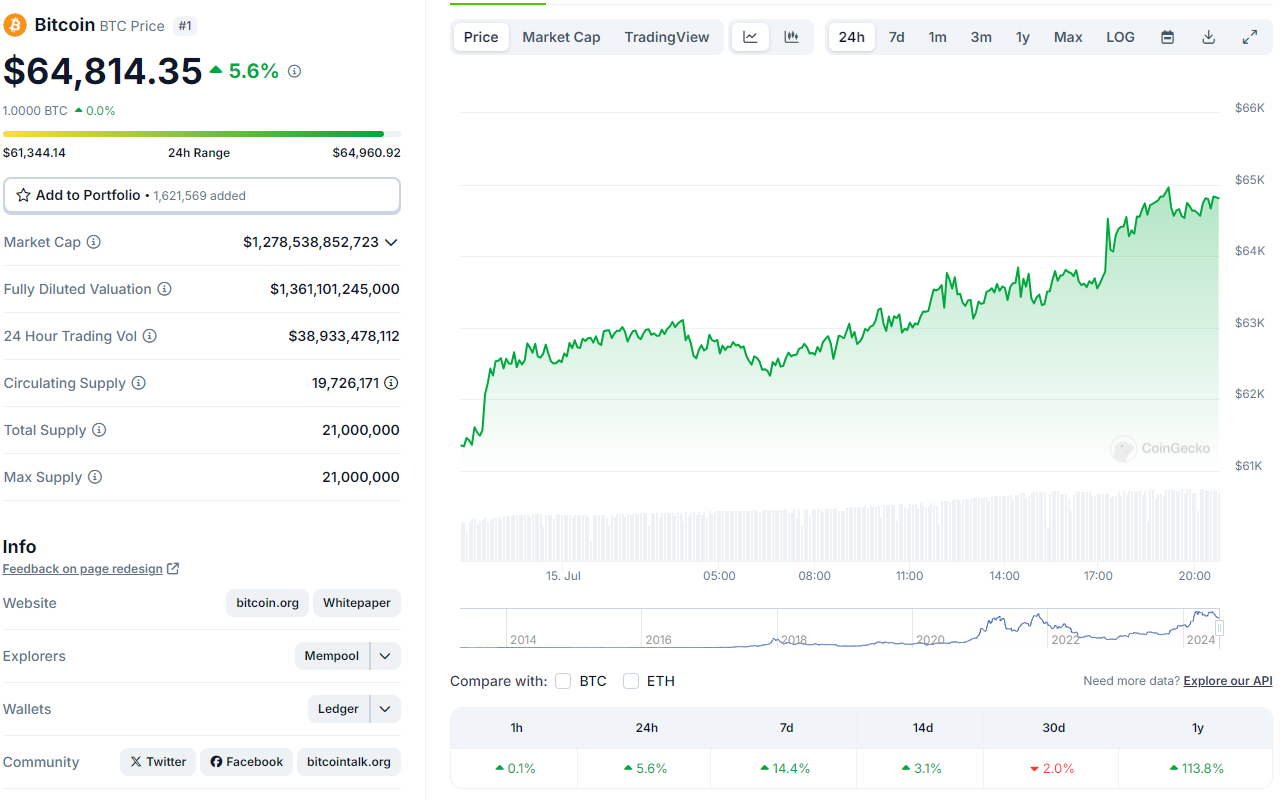Image resolution: width=1282 pixels, height=800 pixels.
Task: Toggle the BTC compare checkbox
Action: 563,681
